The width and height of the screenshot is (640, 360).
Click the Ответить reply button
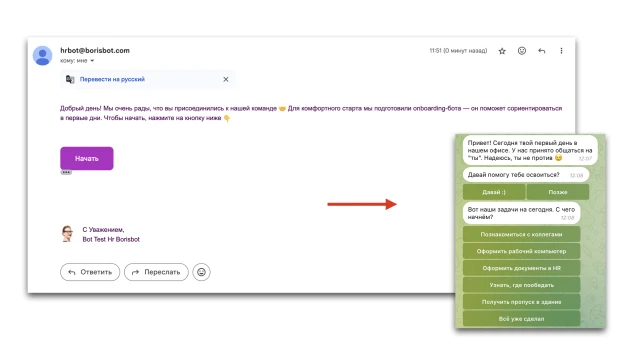point(90,272)
